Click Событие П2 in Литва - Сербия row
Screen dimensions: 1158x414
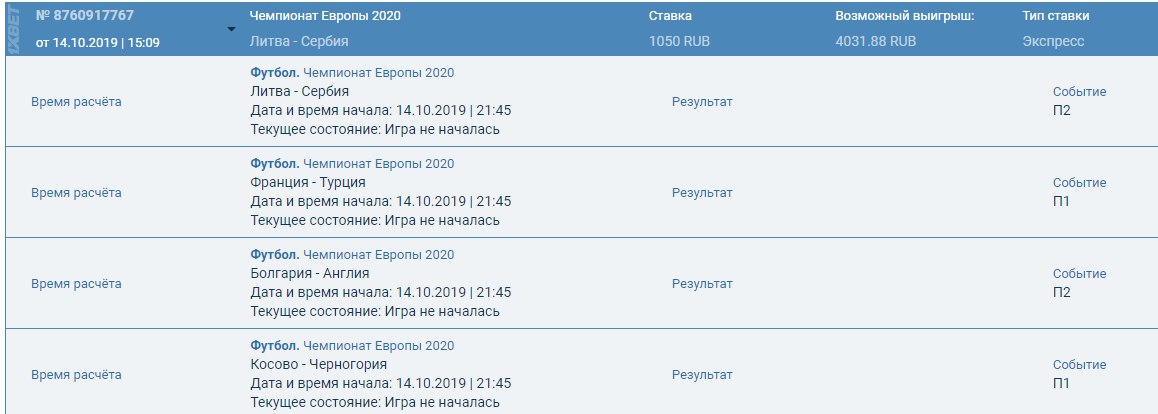pyautogui.click(x=1062, y=110)
